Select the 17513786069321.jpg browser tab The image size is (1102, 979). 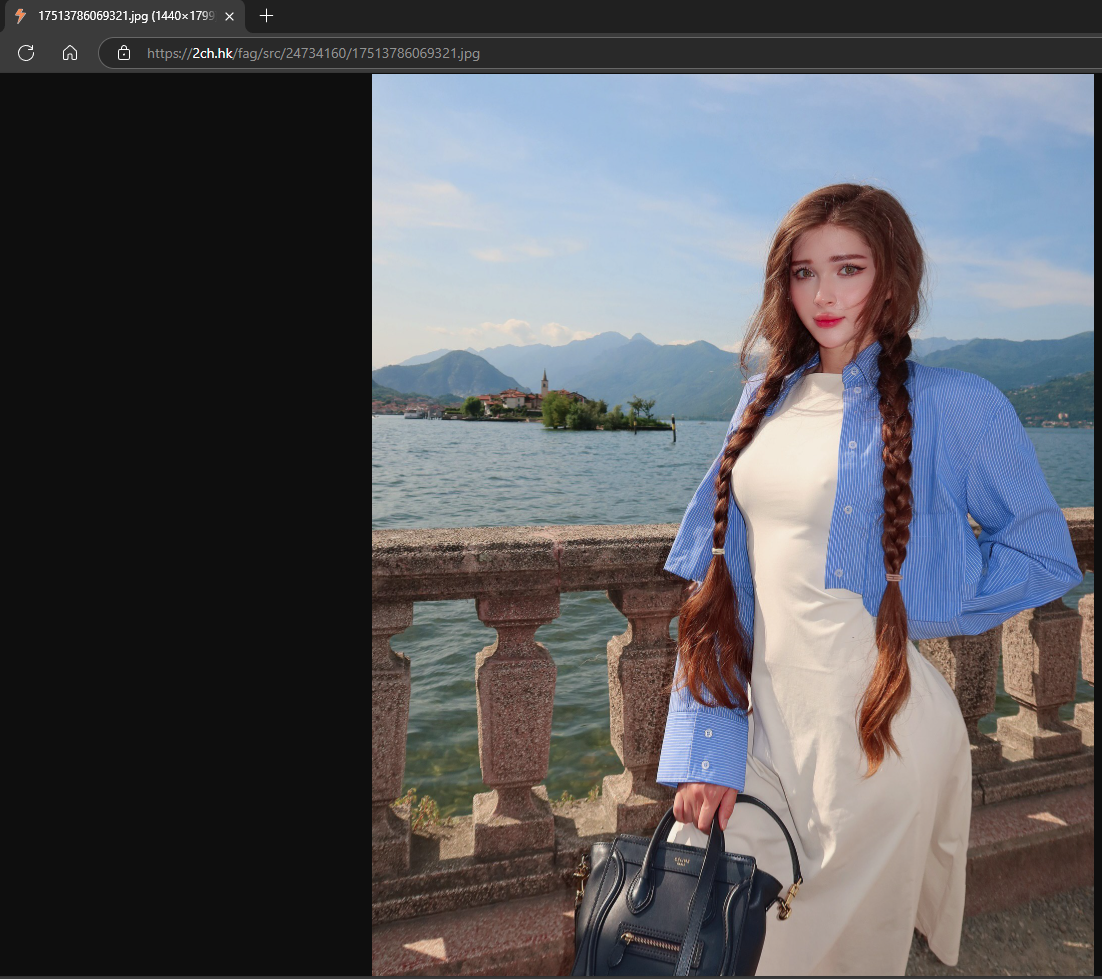pyautogui.click(x=125, y=16)
